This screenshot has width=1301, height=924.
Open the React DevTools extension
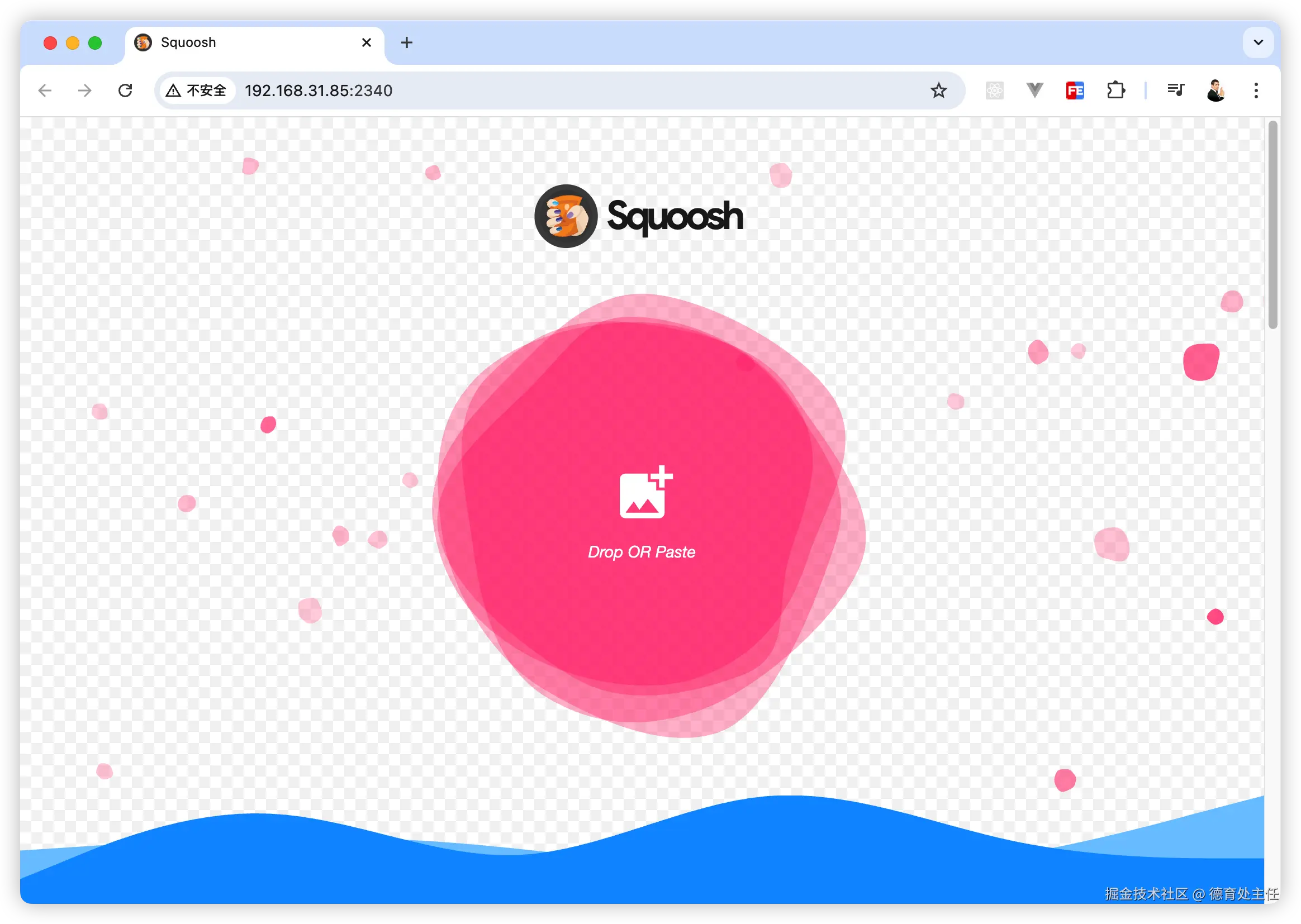point(994,91)
